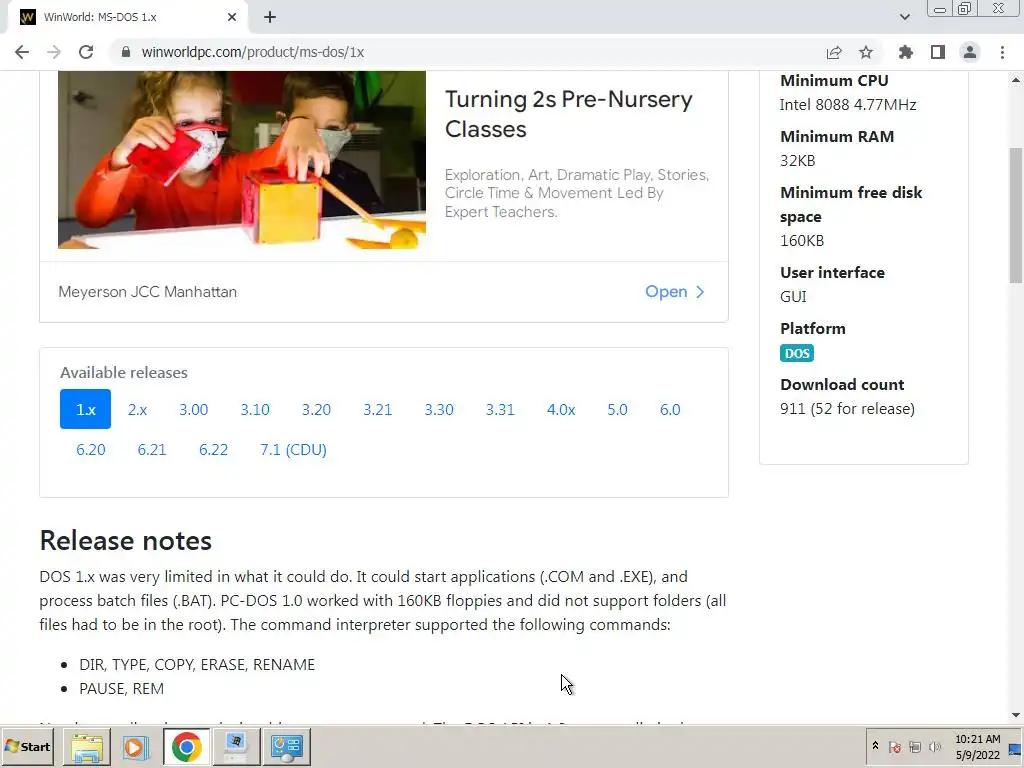
Task: Click the scrollbar up arrow
Action: [x=1016, y=80]
